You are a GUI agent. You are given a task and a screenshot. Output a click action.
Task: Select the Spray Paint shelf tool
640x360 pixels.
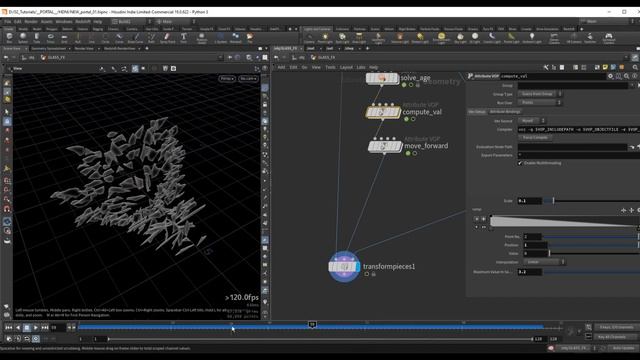tap(167, 38)
